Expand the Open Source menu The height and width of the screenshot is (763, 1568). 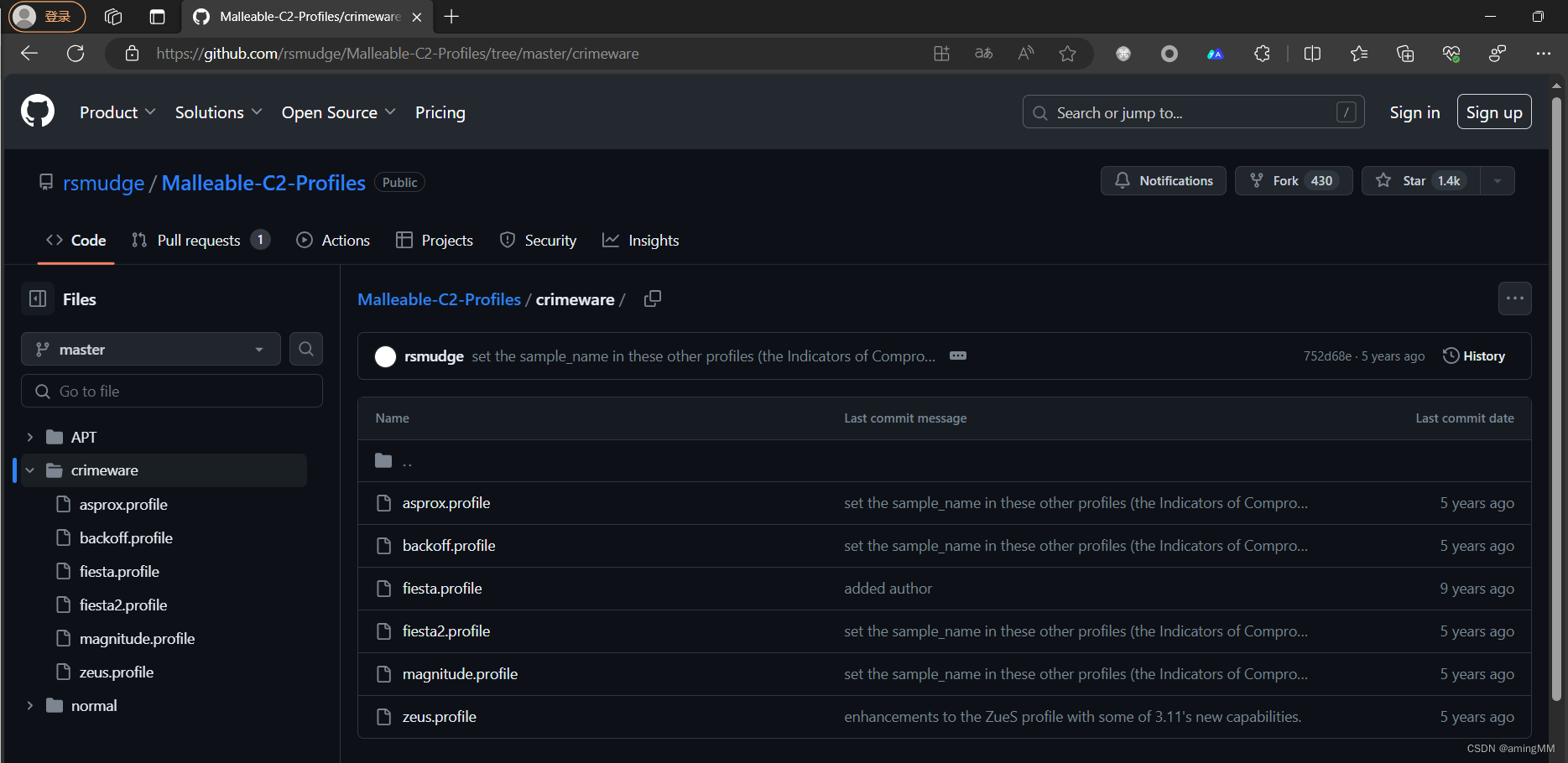(338, 112)
